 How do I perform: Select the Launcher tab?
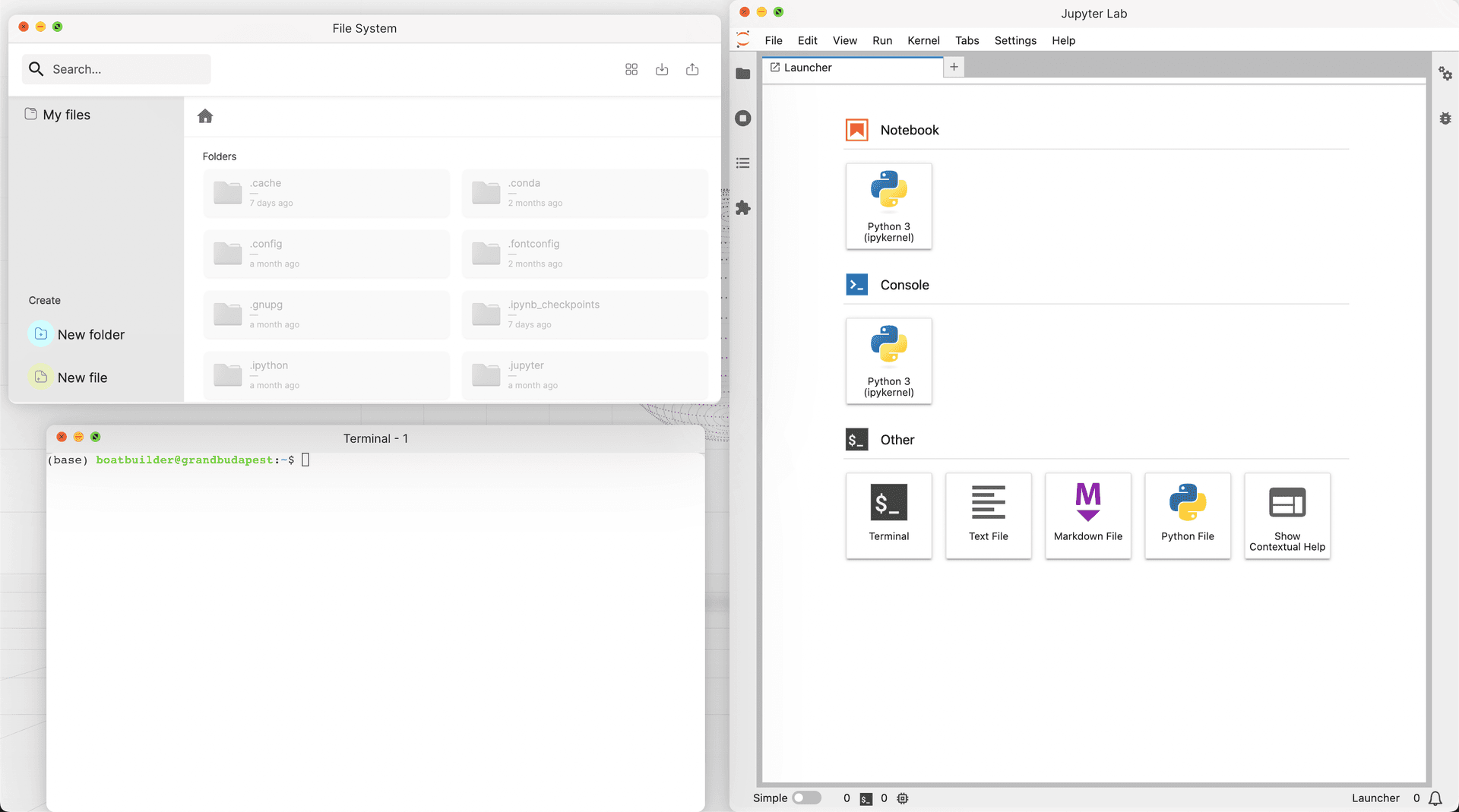808,68
